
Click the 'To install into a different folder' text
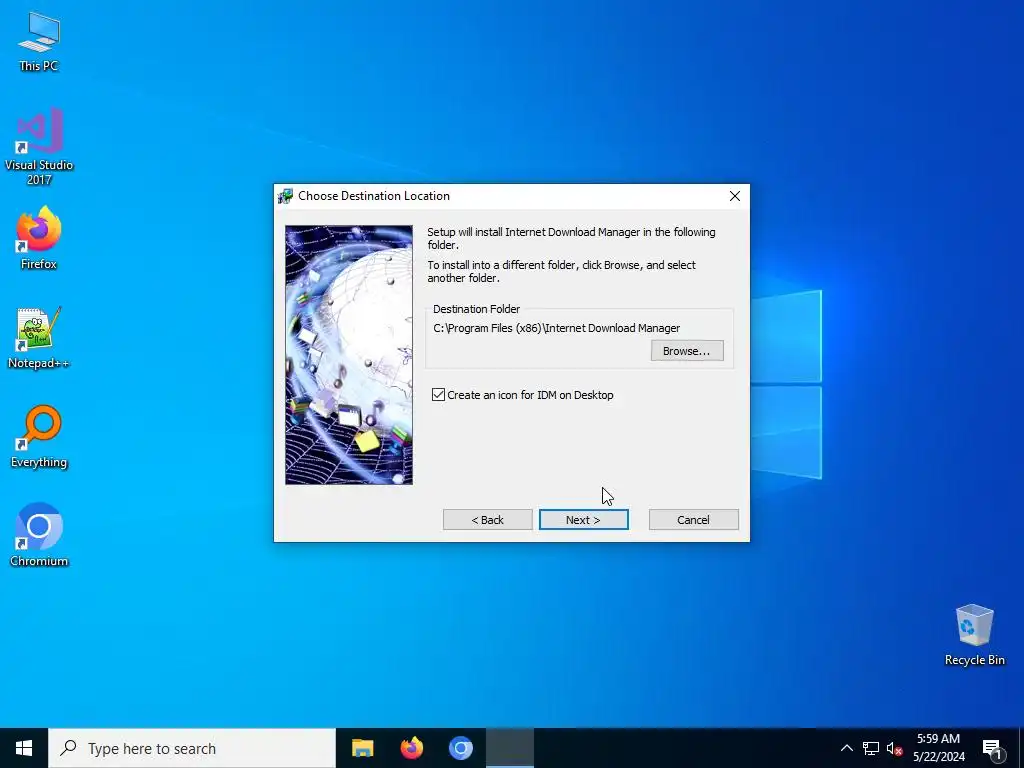point(561,271)
